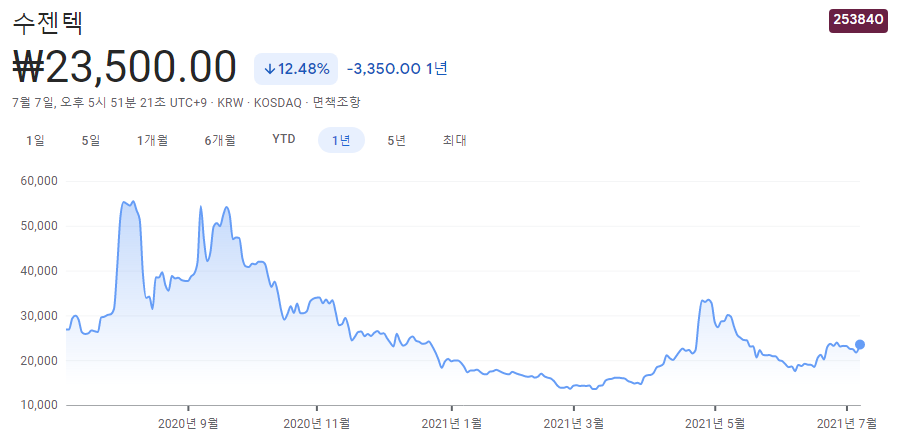This screenshot has width=897, height=444.
Task: Click the 2020년 11월 axis label
Action: point(317,424)
